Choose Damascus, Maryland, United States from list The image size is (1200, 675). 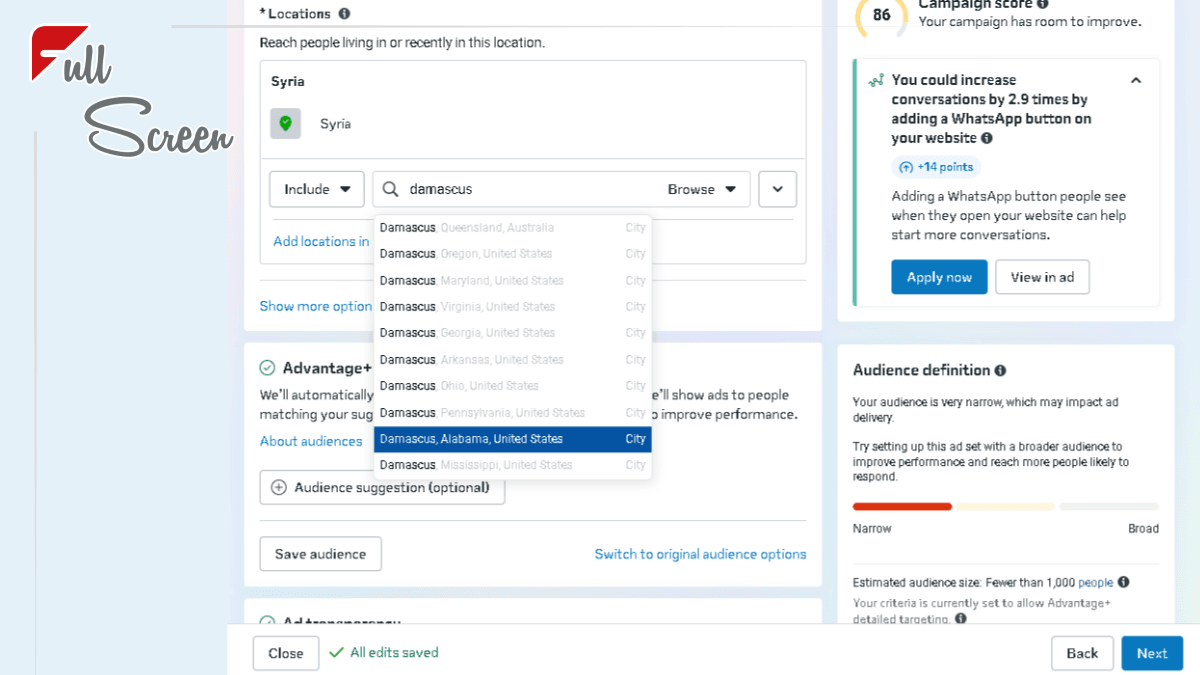(x=512, y=281)
